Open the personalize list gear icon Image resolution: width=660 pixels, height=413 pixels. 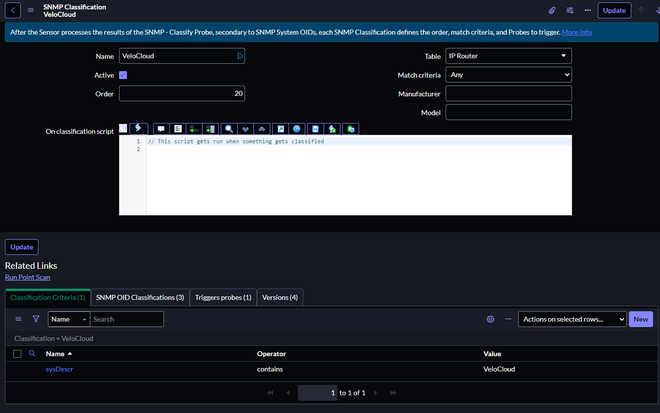(490, 319)
